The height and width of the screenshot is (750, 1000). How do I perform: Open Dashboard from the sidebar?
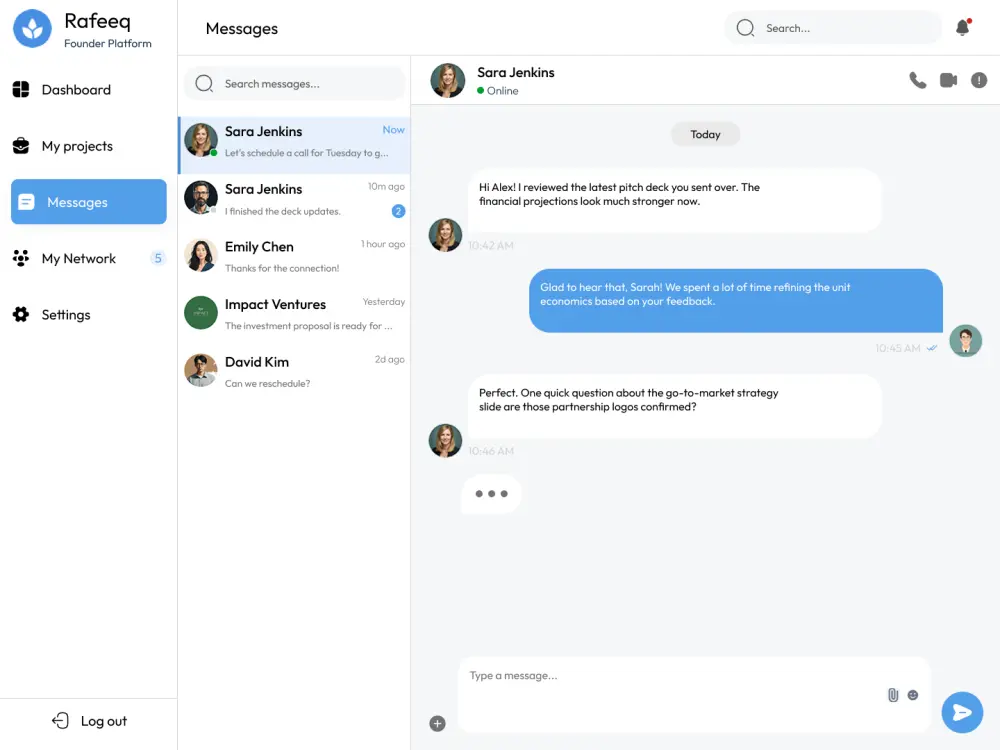coord(89,90)
